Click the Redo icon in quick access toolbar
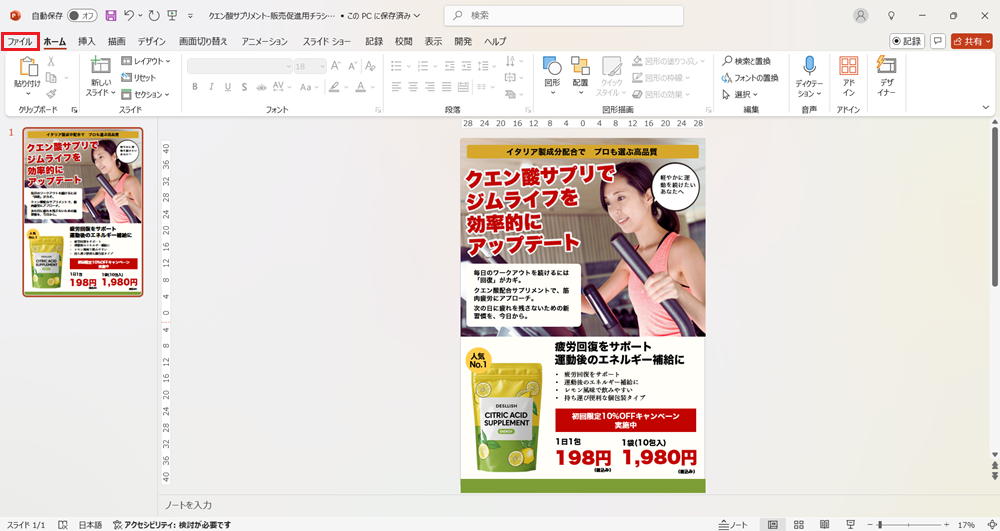 [154, 15]
